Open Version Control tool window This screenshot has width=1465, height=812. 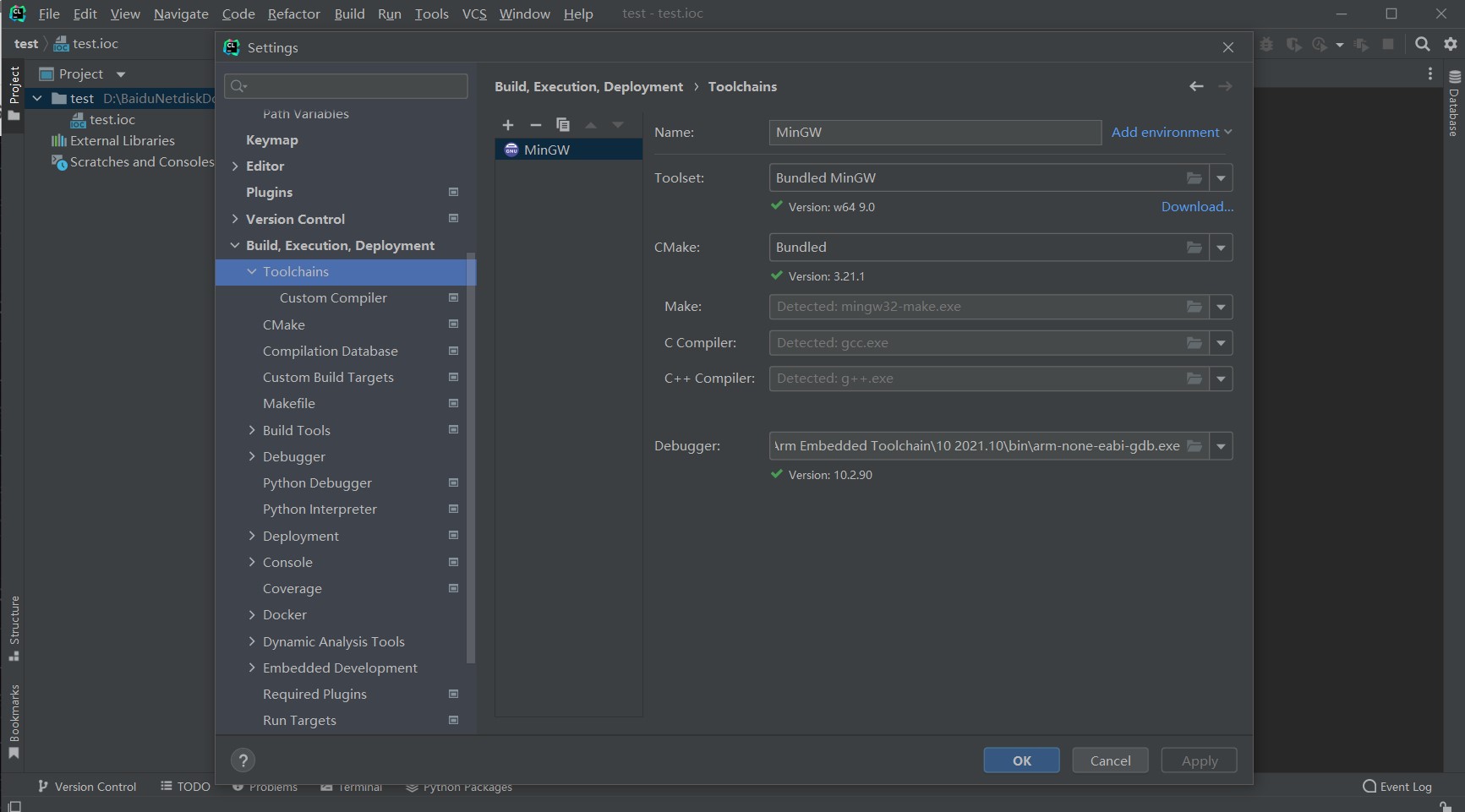87,787
